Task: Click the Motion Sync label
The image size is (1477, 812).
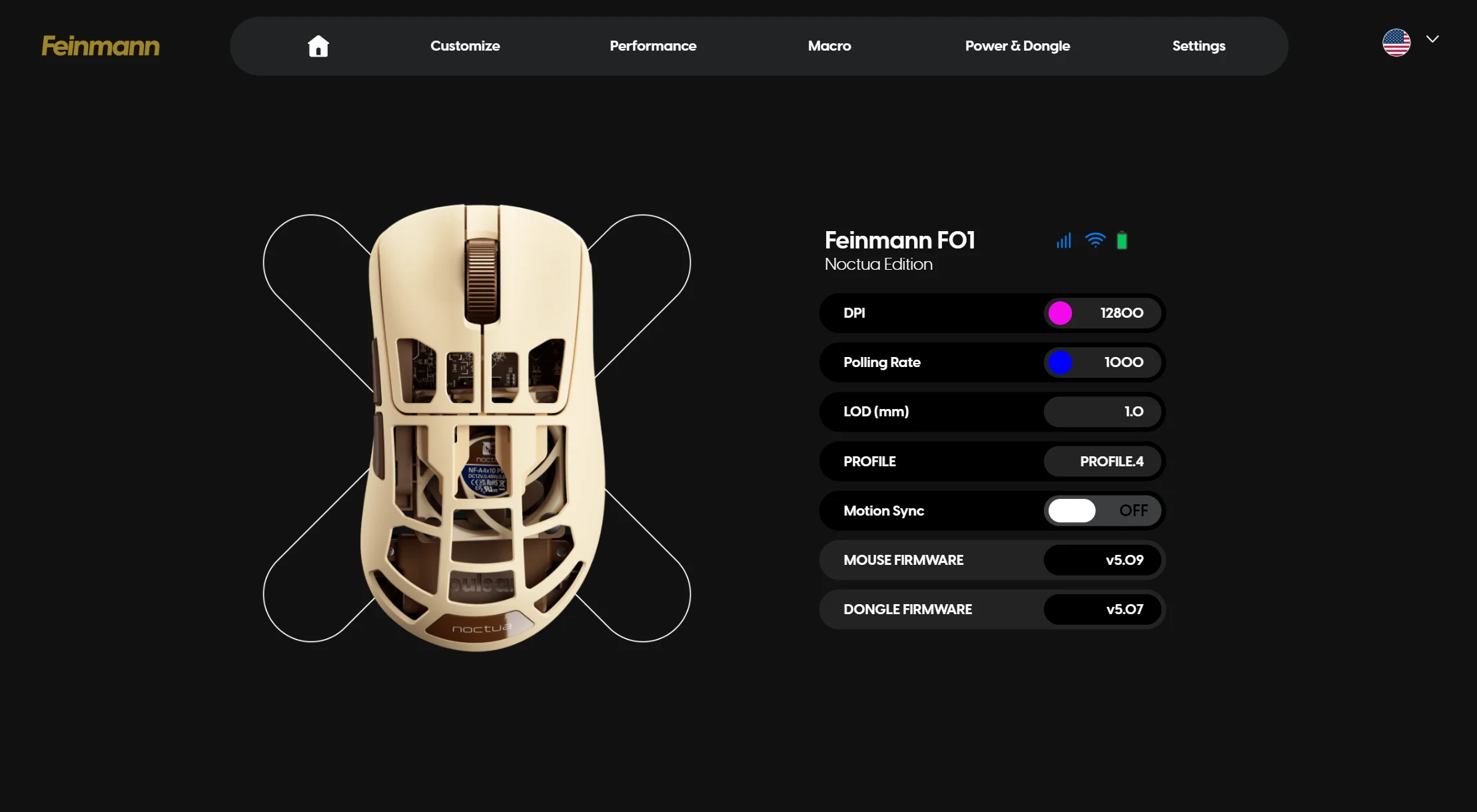Action: click(883, 511)
